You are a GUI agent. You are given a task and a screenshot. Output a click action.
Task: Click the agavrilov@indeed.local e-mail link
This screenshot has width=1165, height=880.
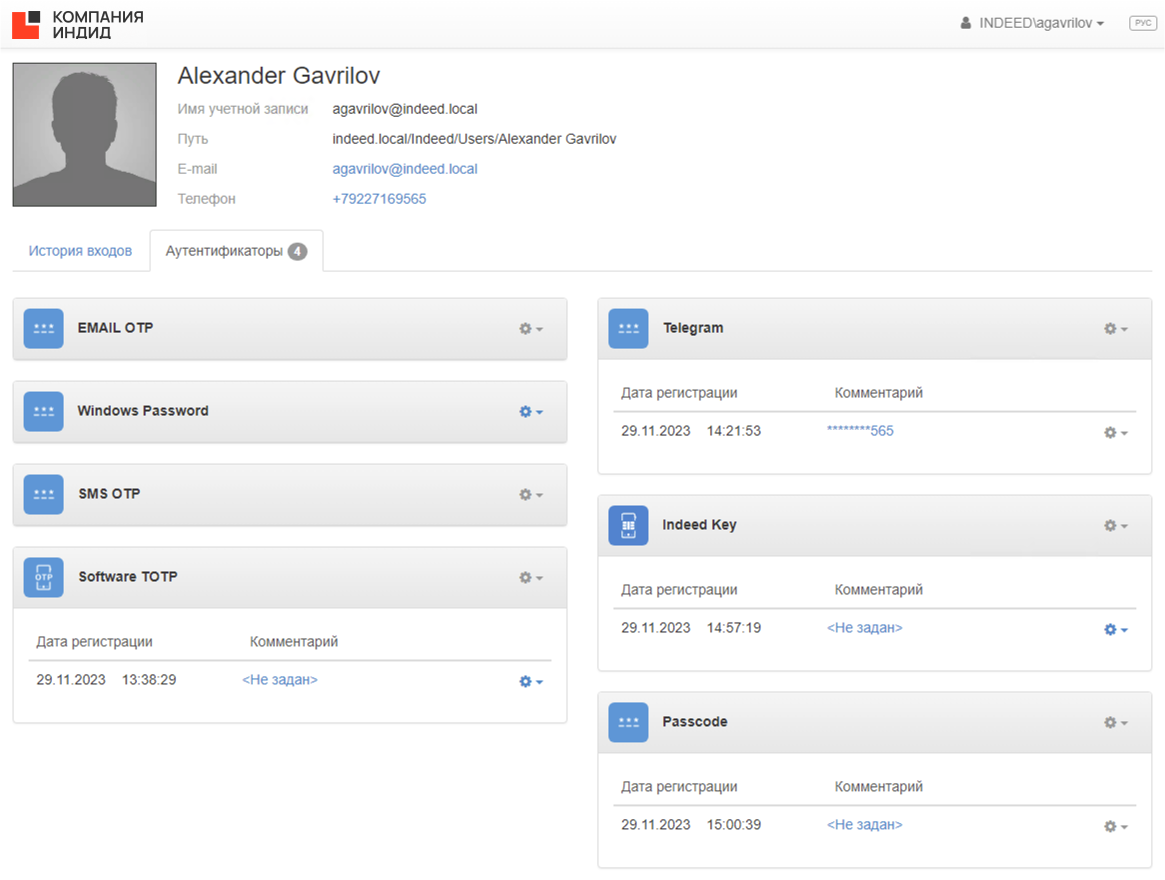coord(405,169)
